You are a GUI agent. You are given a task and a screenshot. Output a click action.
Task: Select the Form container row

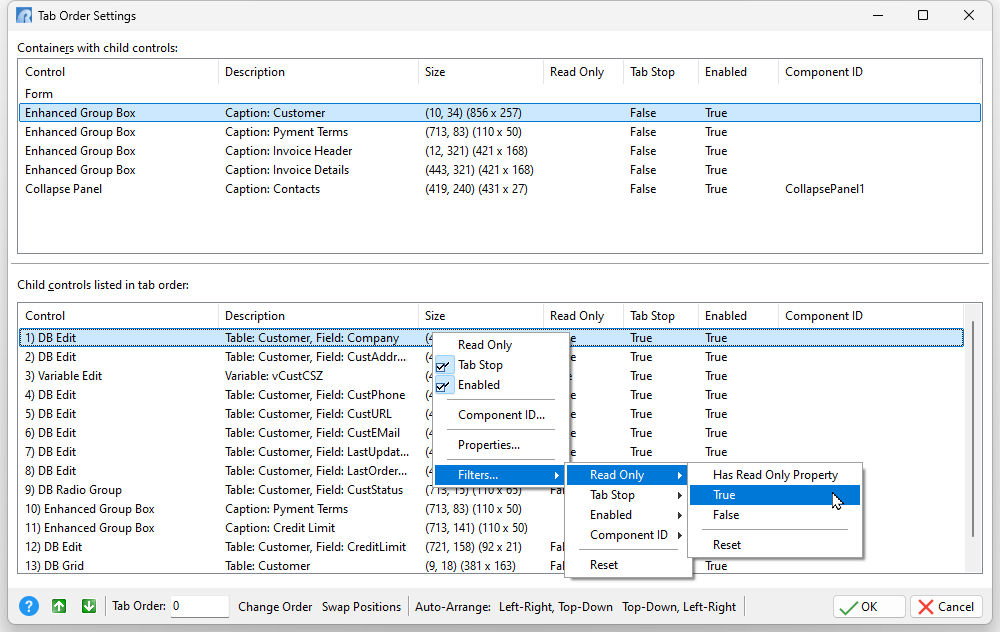coord(500,94)
